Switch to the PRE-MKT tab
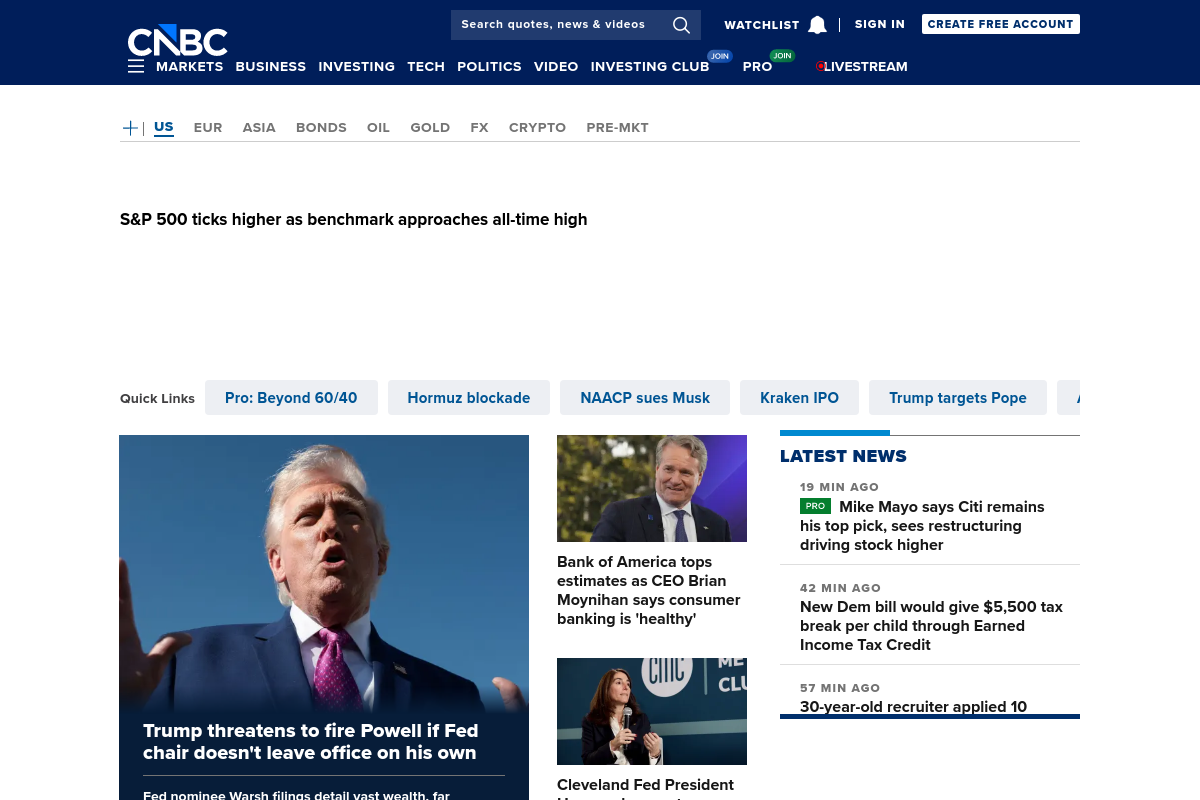Viewport: 1200px width, 800px height. coord(617,128)
